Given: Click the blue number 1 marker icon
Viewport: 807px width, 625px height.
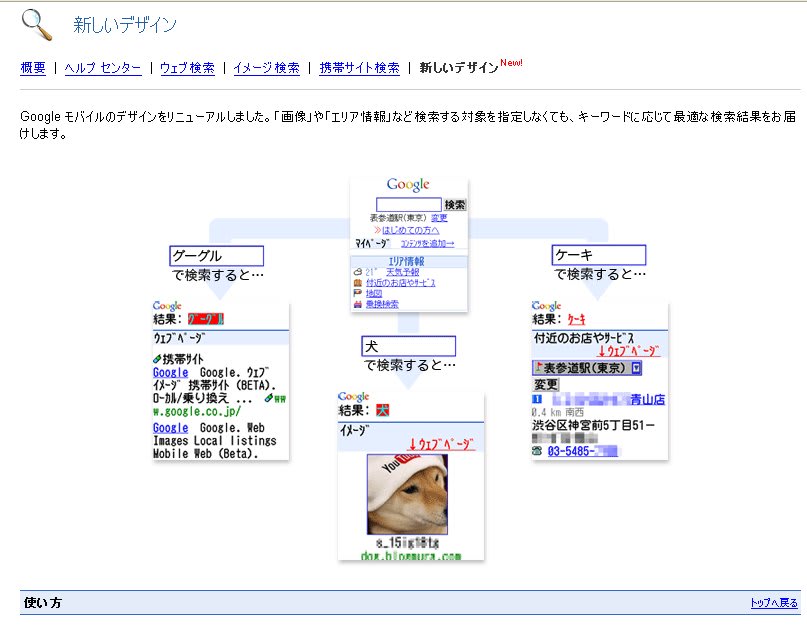Looking at the screenshot, I should click(537, 399).
